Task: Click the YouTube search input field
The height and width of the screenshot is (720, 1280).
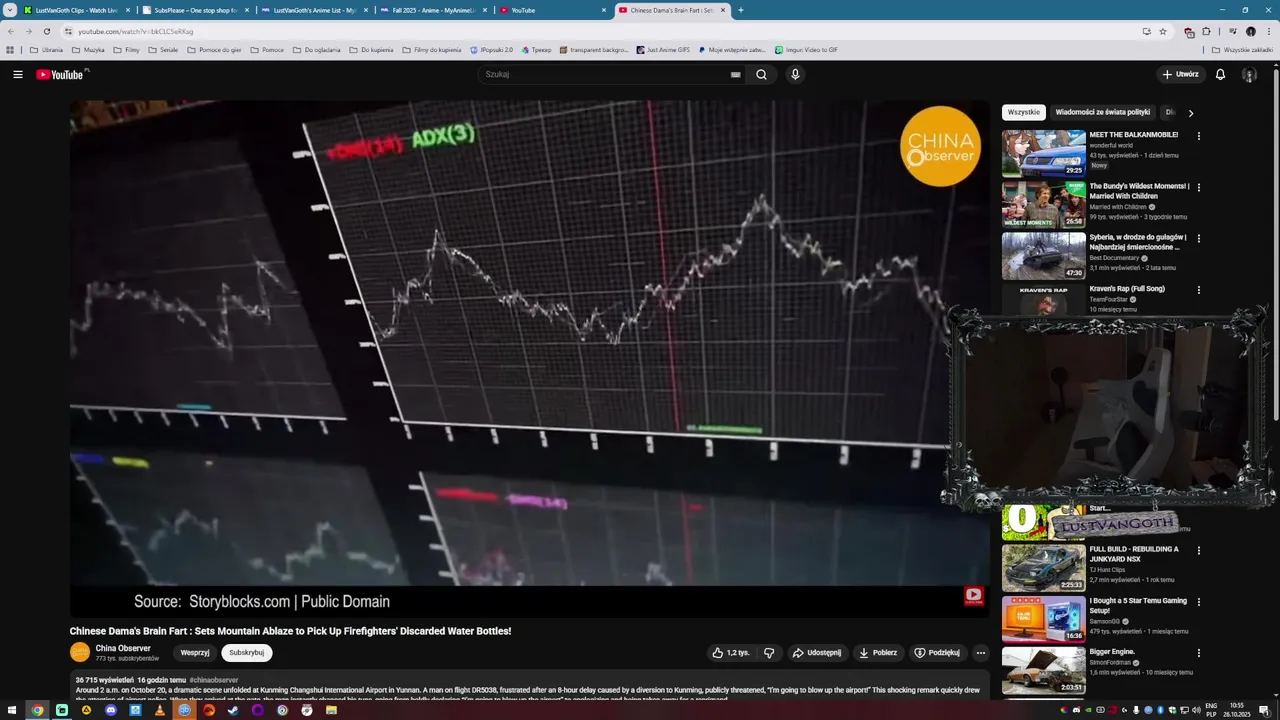Action: (605, 74)
